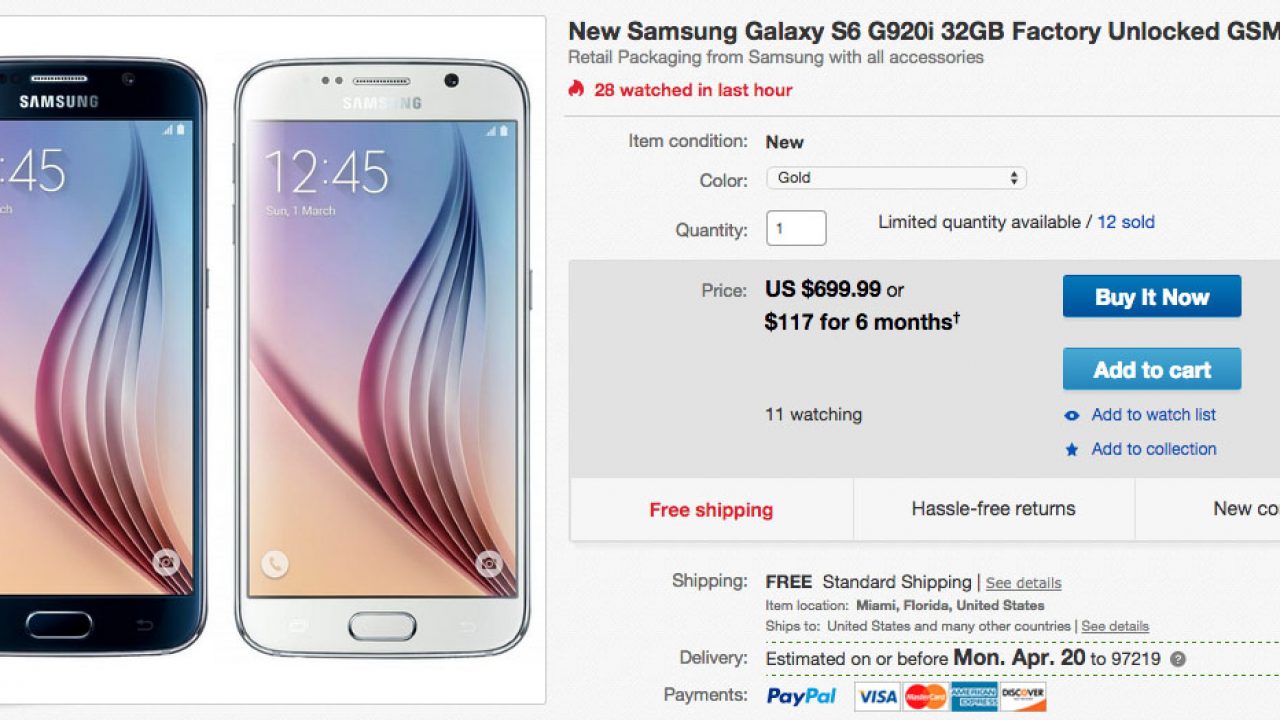The height and width of the screenshot is (720, 1280).
Task: Click the Discover card icon
Action: point(1023,696)
